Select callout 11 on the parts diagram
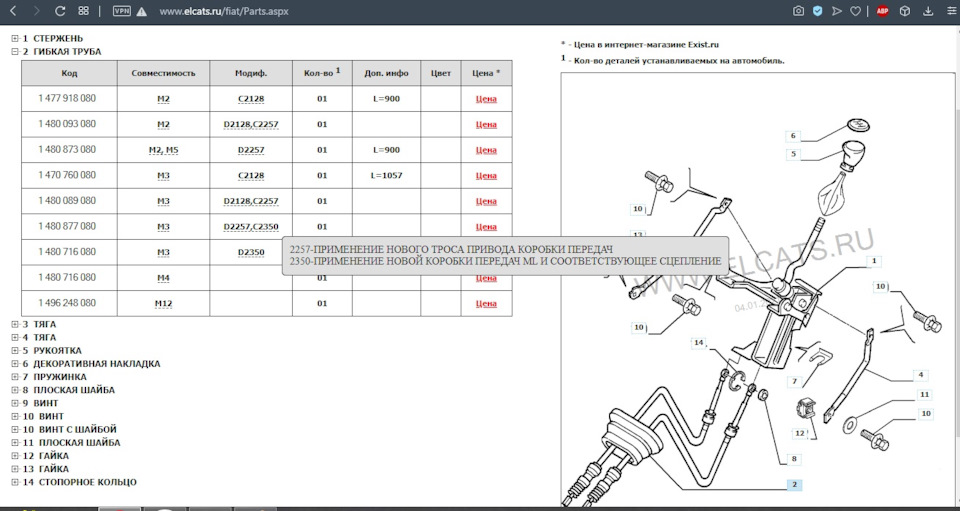The image size is (960, 511). click(924, 395)
